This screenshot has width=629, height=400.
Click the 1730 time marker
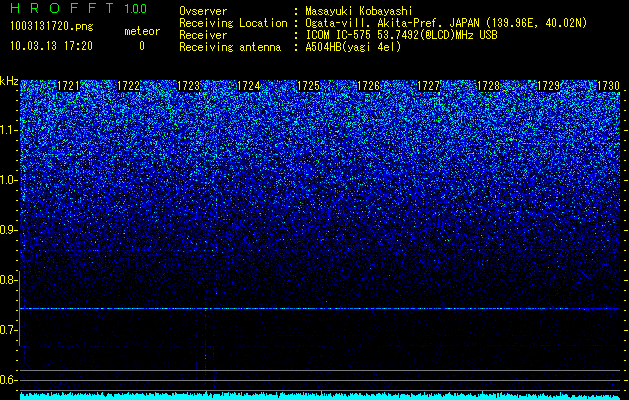[608, 86]
